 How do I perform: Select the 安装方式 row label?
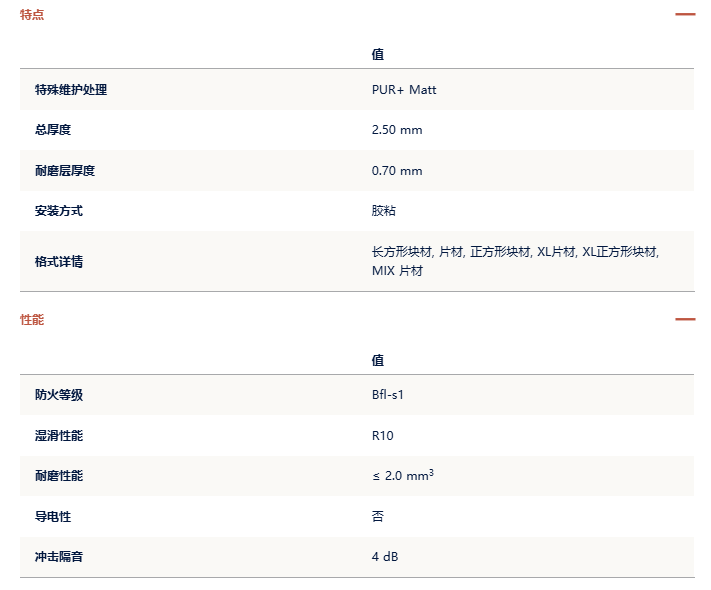click(x=59, y=211)
